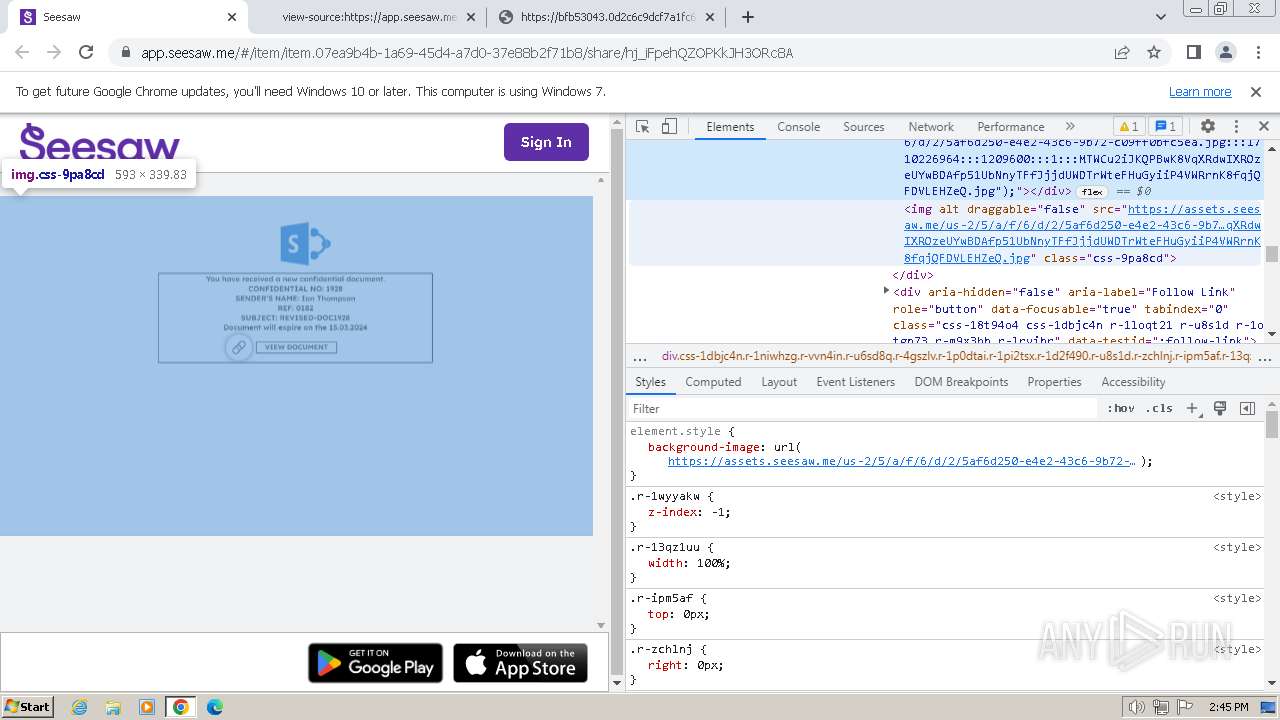
Task: Toggle computed styles sidebar icon
Action: (1247, 408)
